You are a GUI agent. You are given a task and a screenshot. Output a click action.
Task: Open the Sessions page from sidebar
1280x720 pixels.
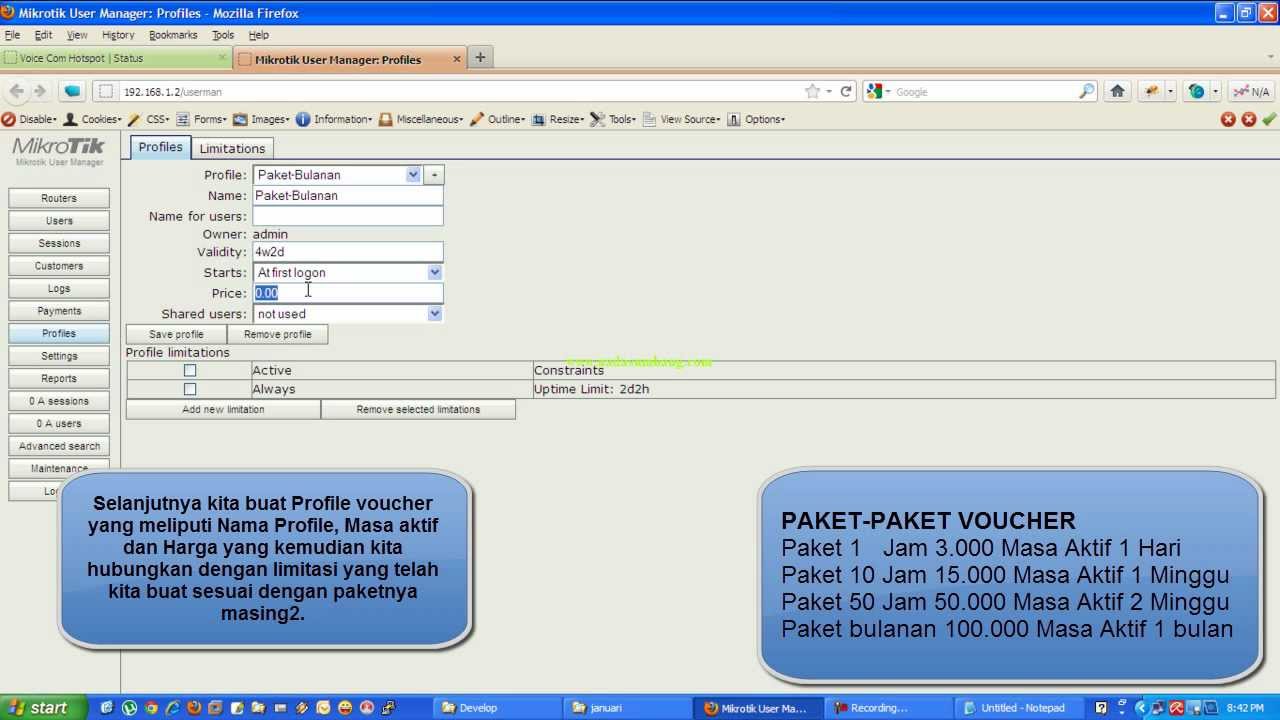(59, 243)
